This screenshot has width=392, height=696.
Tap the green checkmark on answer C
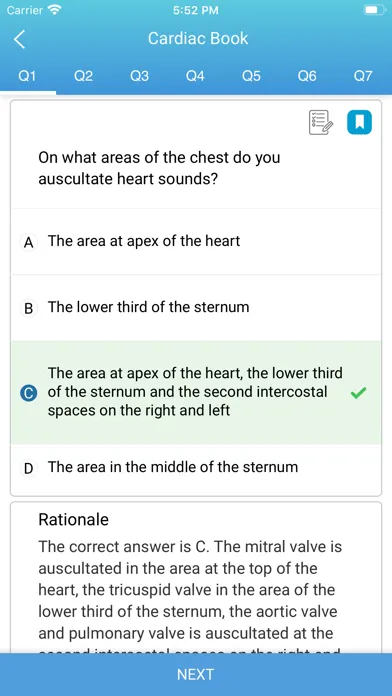click(x=358, y=393)
